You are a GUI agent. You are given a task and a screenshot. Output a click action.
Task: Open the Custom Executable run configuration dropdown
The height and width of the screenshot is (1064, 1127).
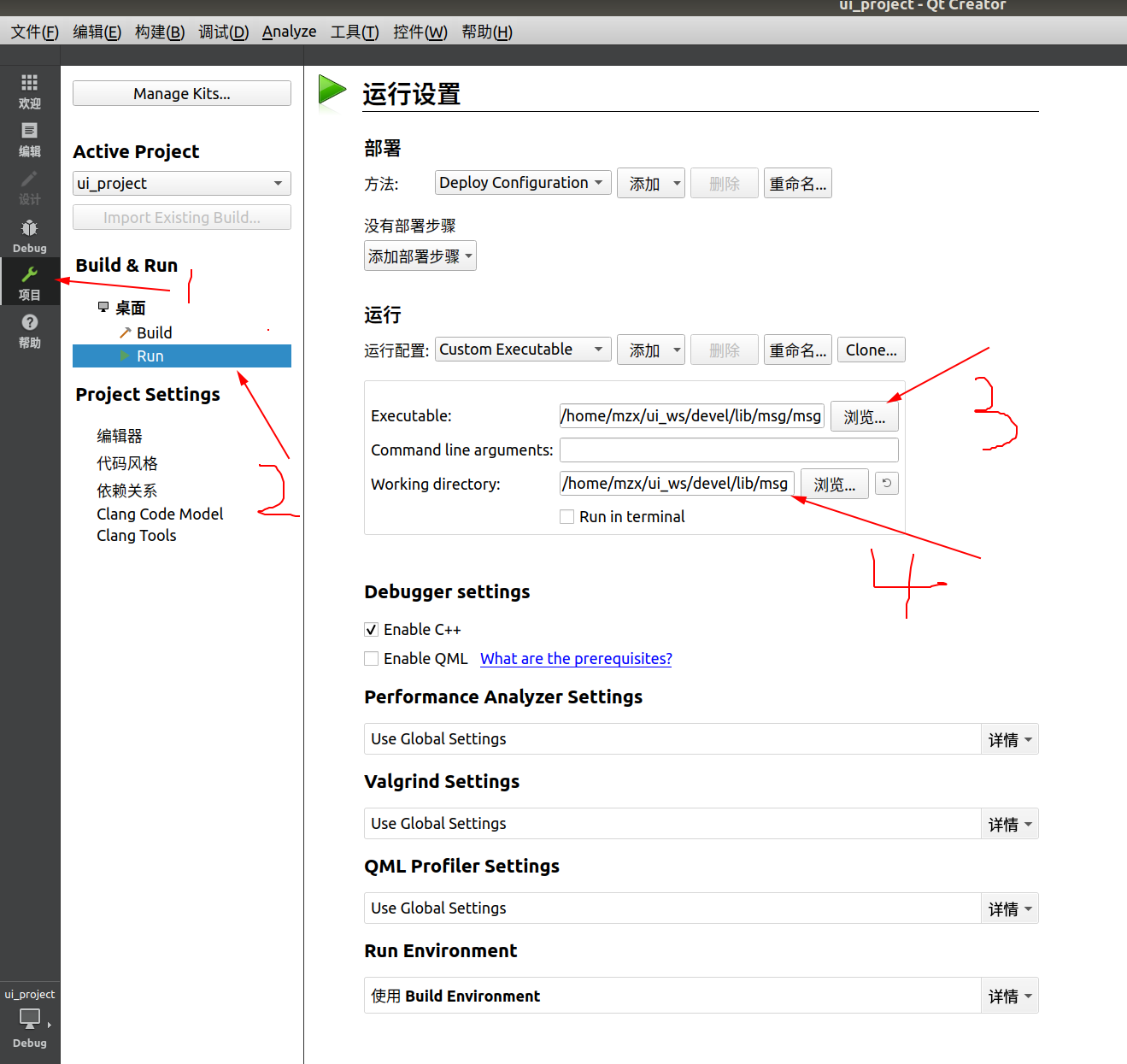(522, 349)
